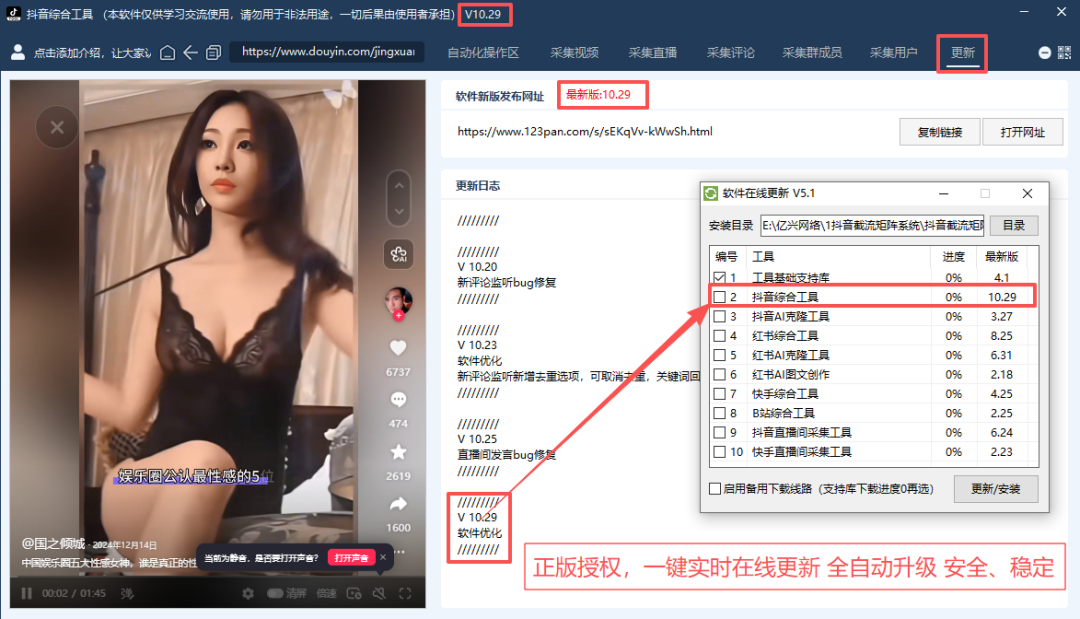Open the video author's avatar
This screenshot has width=1080, height=619.
[398, 302]
